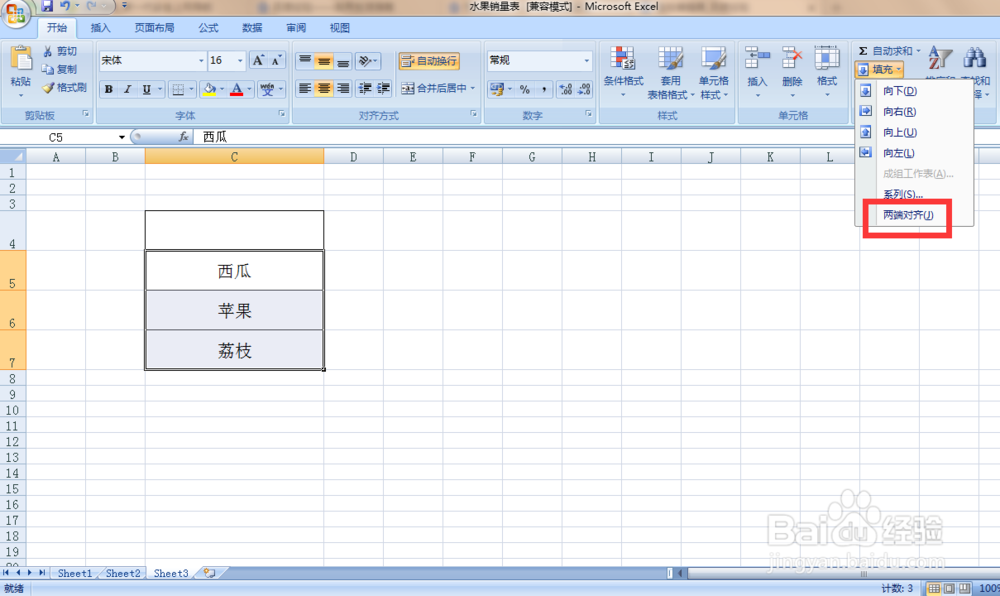Viewport: 1000px width, 596px height.
Task: Click the Format cells (格式) icon
Action: click(x=827, y=59)
